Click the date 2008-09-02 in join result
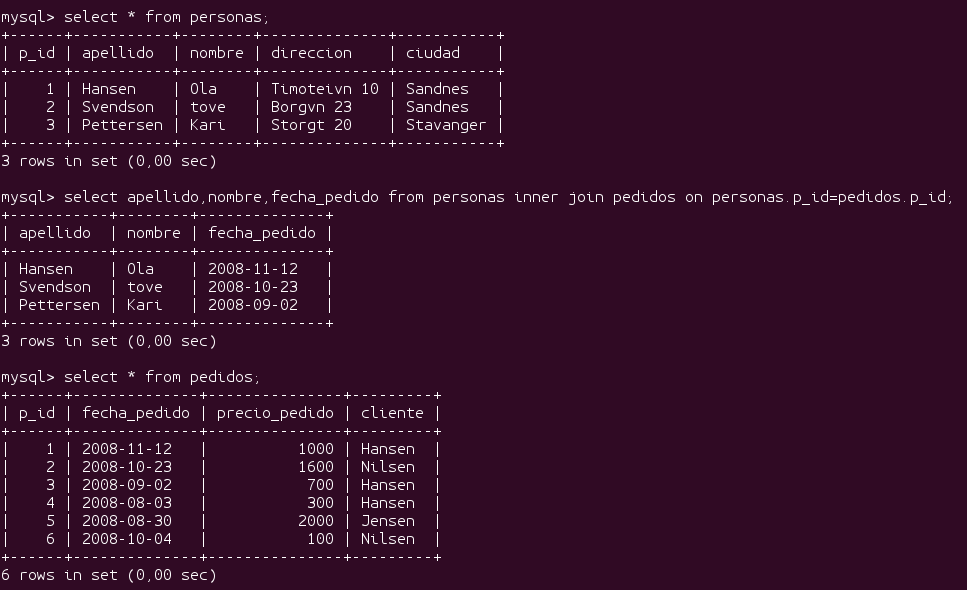 coord(253,305)
